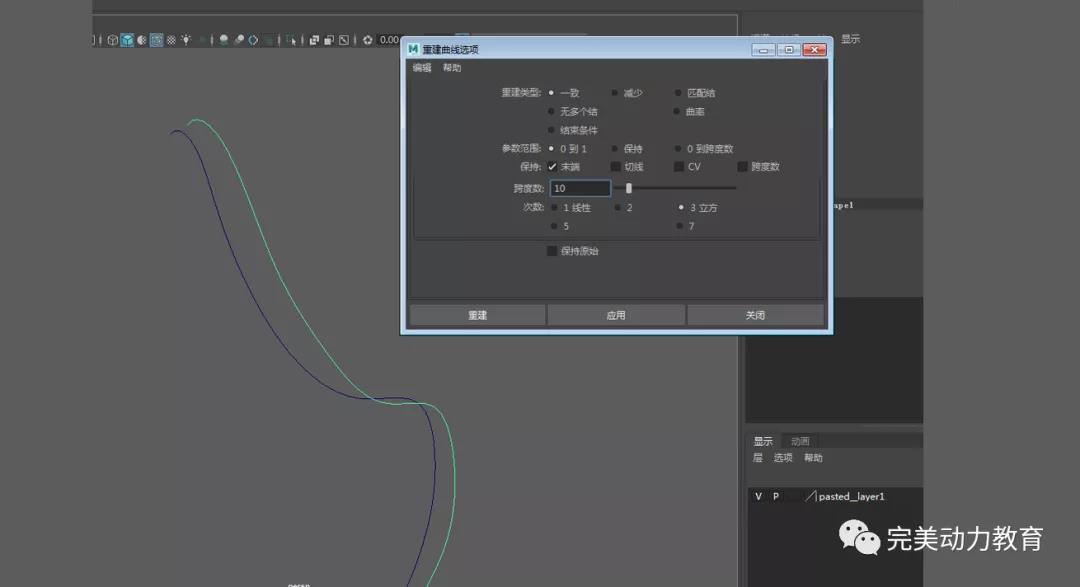Viewport: 1080px width, 587px height.
Task: Click the 跨度数 slider handle
Action: coord(628,188)
